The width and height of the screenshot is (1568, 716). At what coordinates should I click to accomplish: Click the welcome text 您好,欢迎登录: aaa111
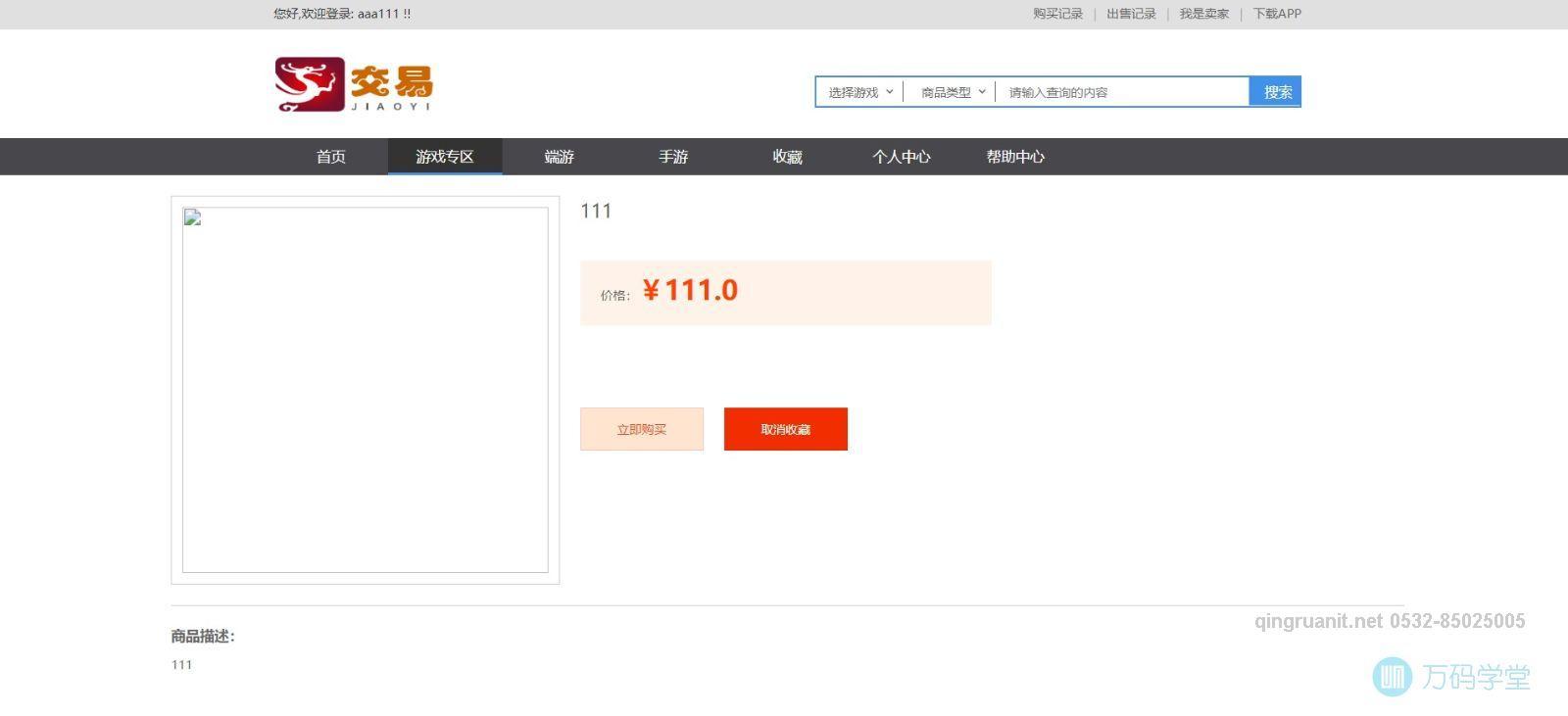pyautogui.click(x=342, y=14)
